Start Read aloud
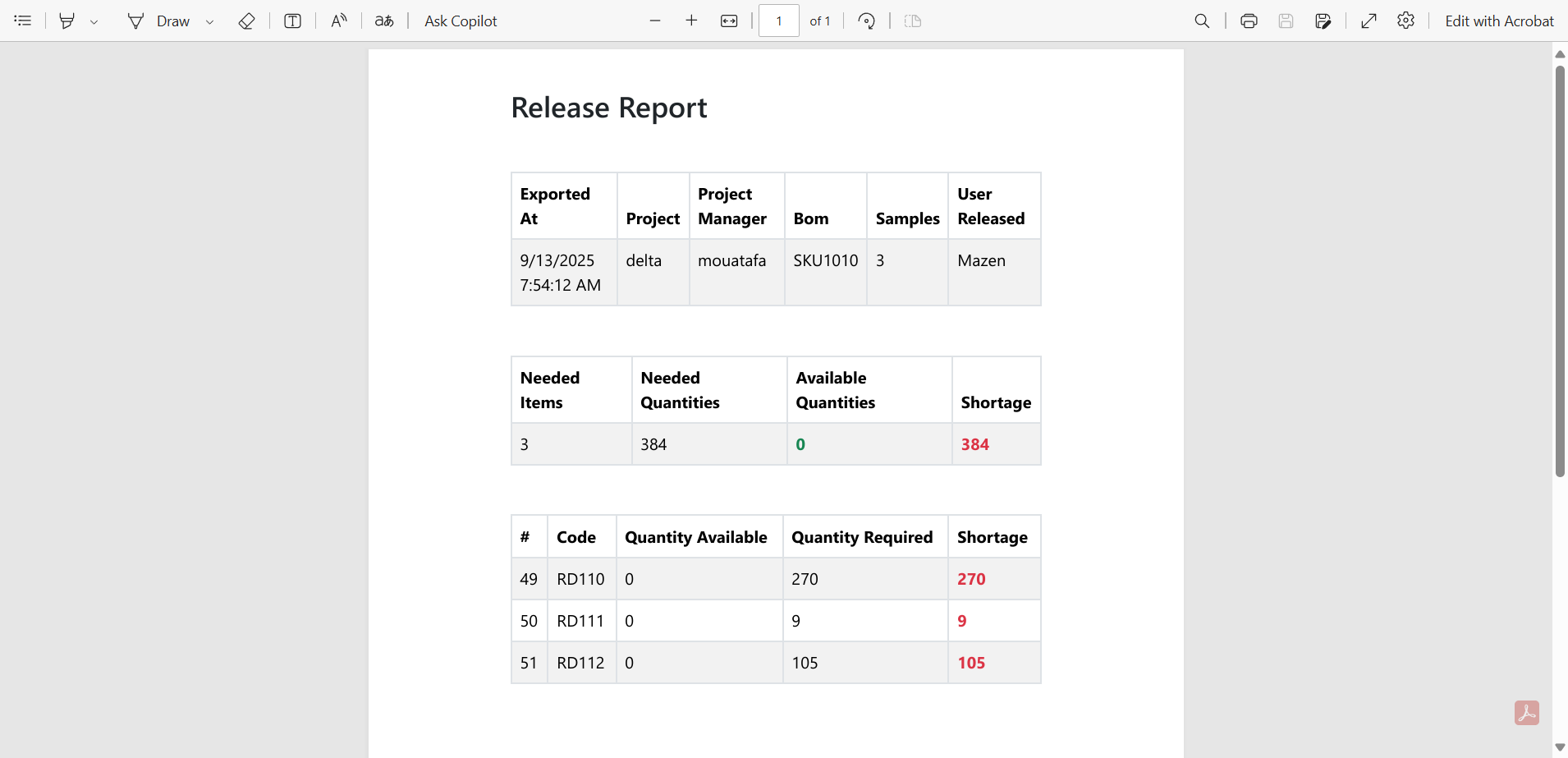 pyautogui.click(x=339, y=21)
